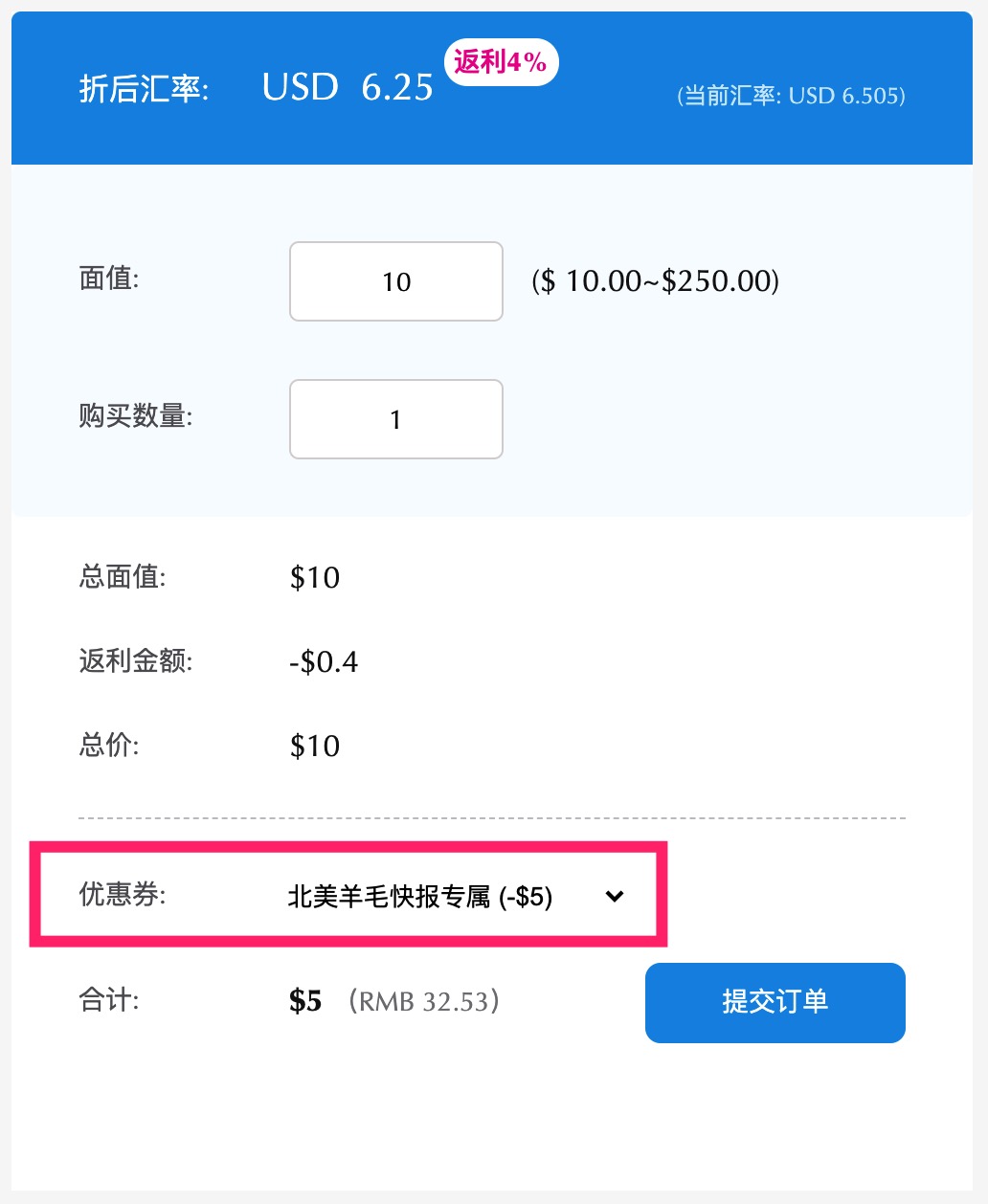988x1204 pixels.
Task: Click the highlighted coupon row
Action: click(x=349, y=895)
